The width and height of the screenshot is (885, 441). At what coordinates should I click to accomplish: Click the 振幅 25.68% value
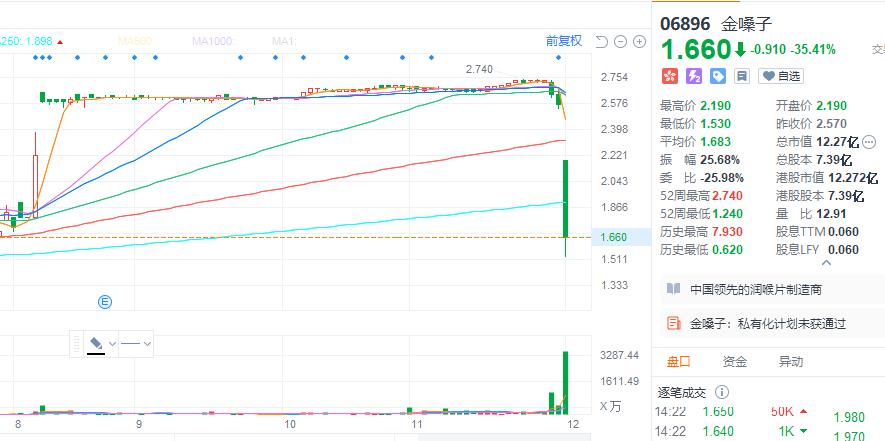[x=720, y=160]
